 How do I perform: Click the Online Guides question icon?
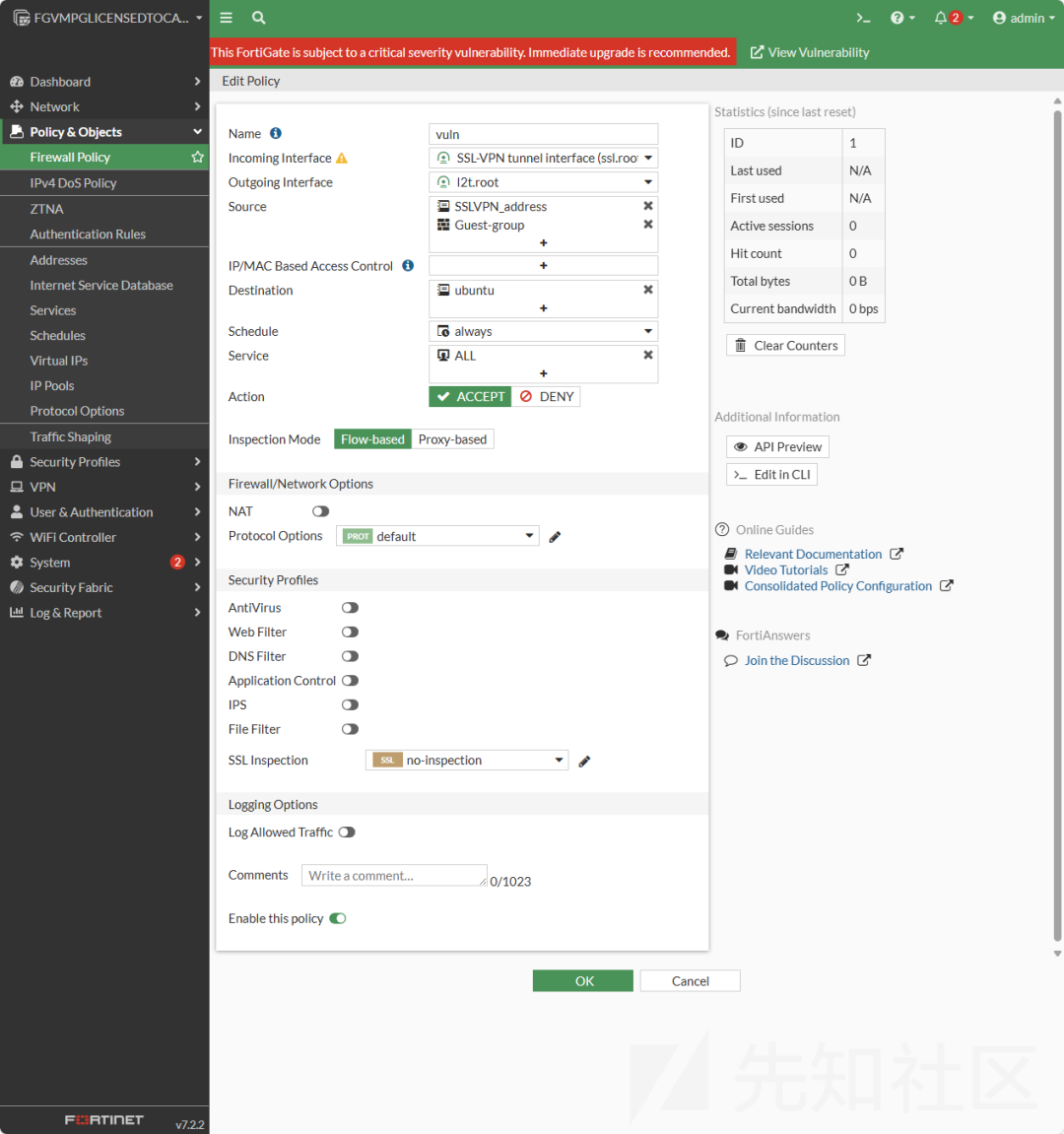pos(722,529)
